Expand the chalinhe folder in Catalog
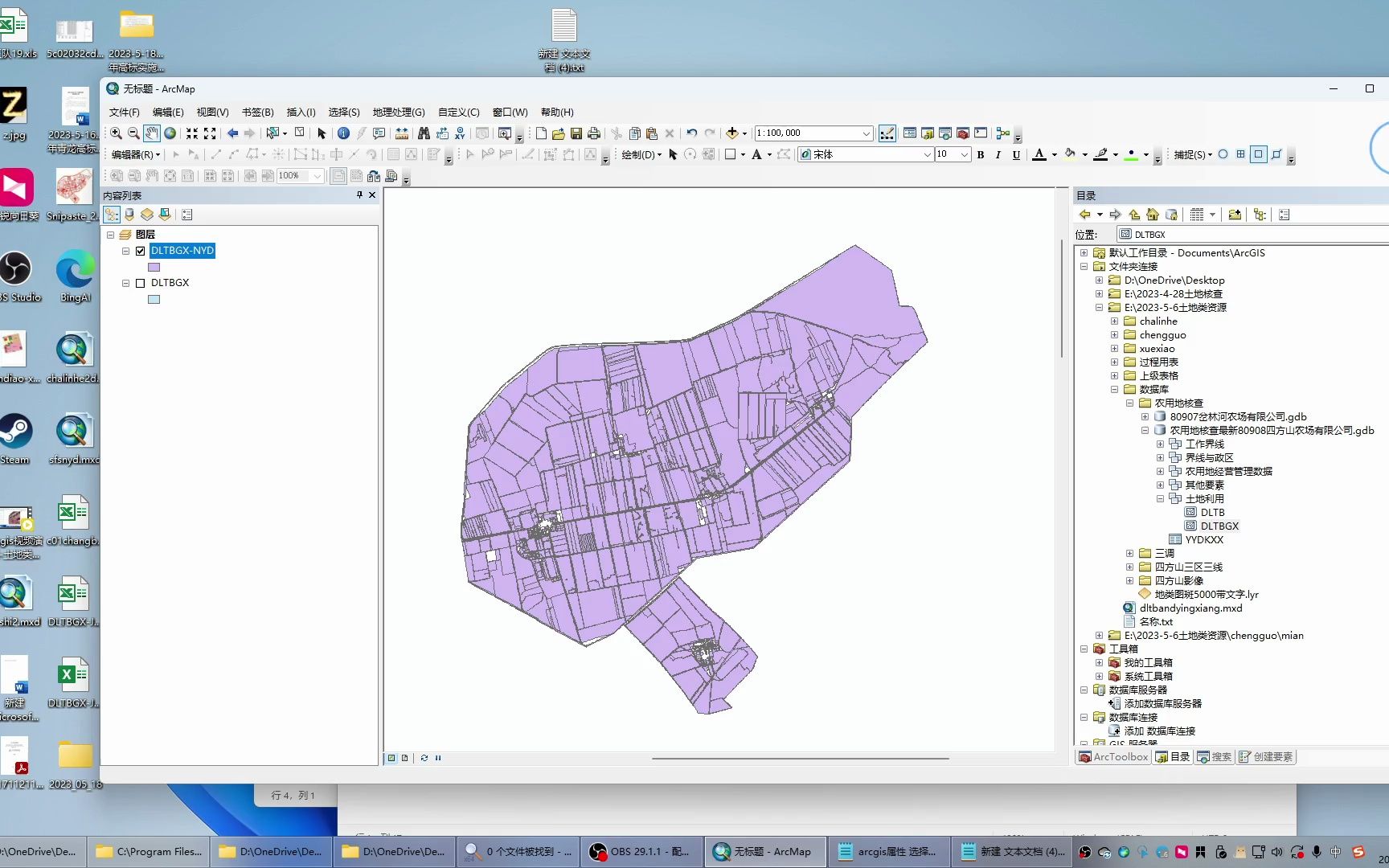The height and width of the screenshot is (868, 1389). 1114,321
